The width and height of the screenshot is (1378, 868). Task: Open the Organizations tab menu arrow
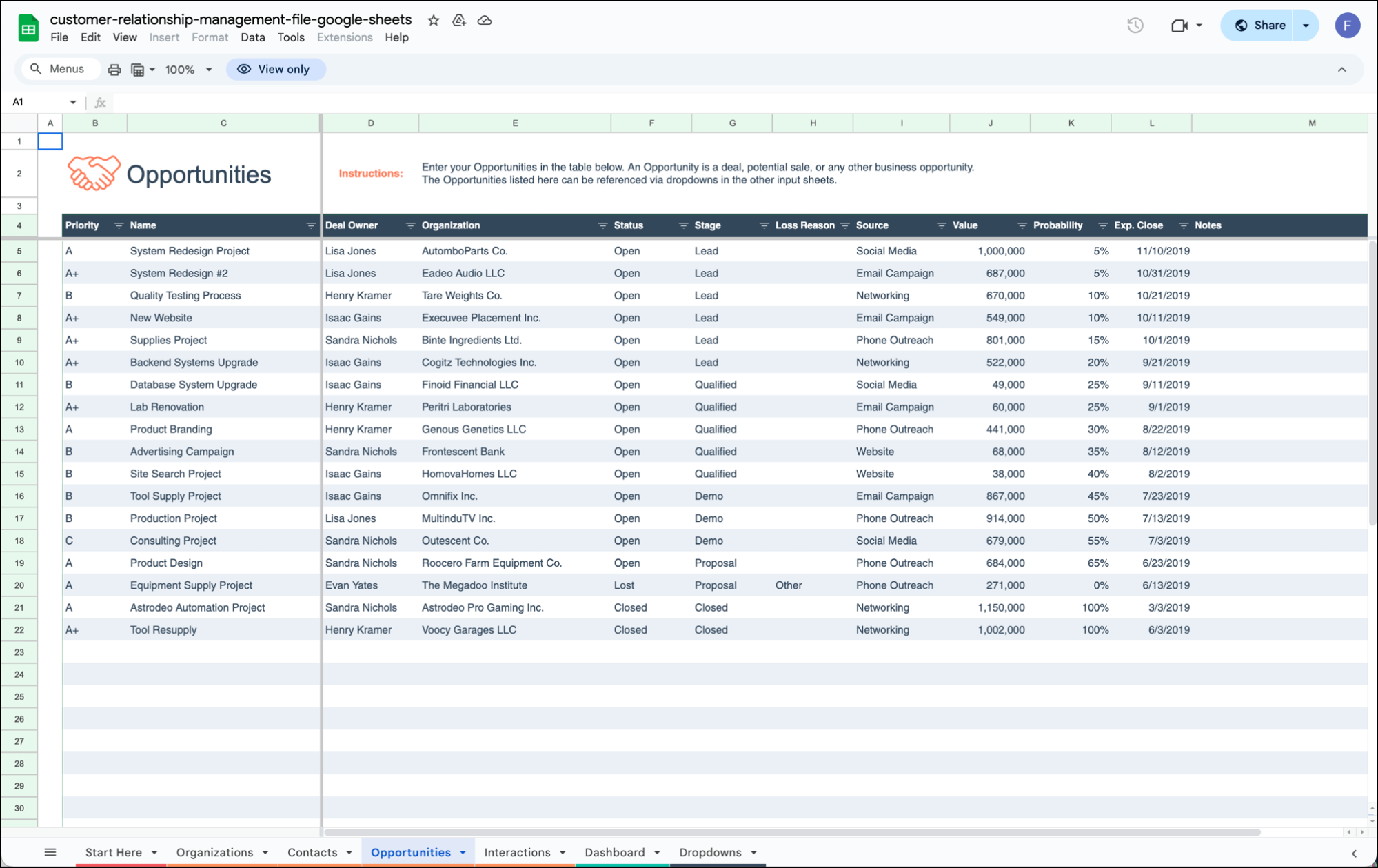pyautogui.click(x=265, y=853)
